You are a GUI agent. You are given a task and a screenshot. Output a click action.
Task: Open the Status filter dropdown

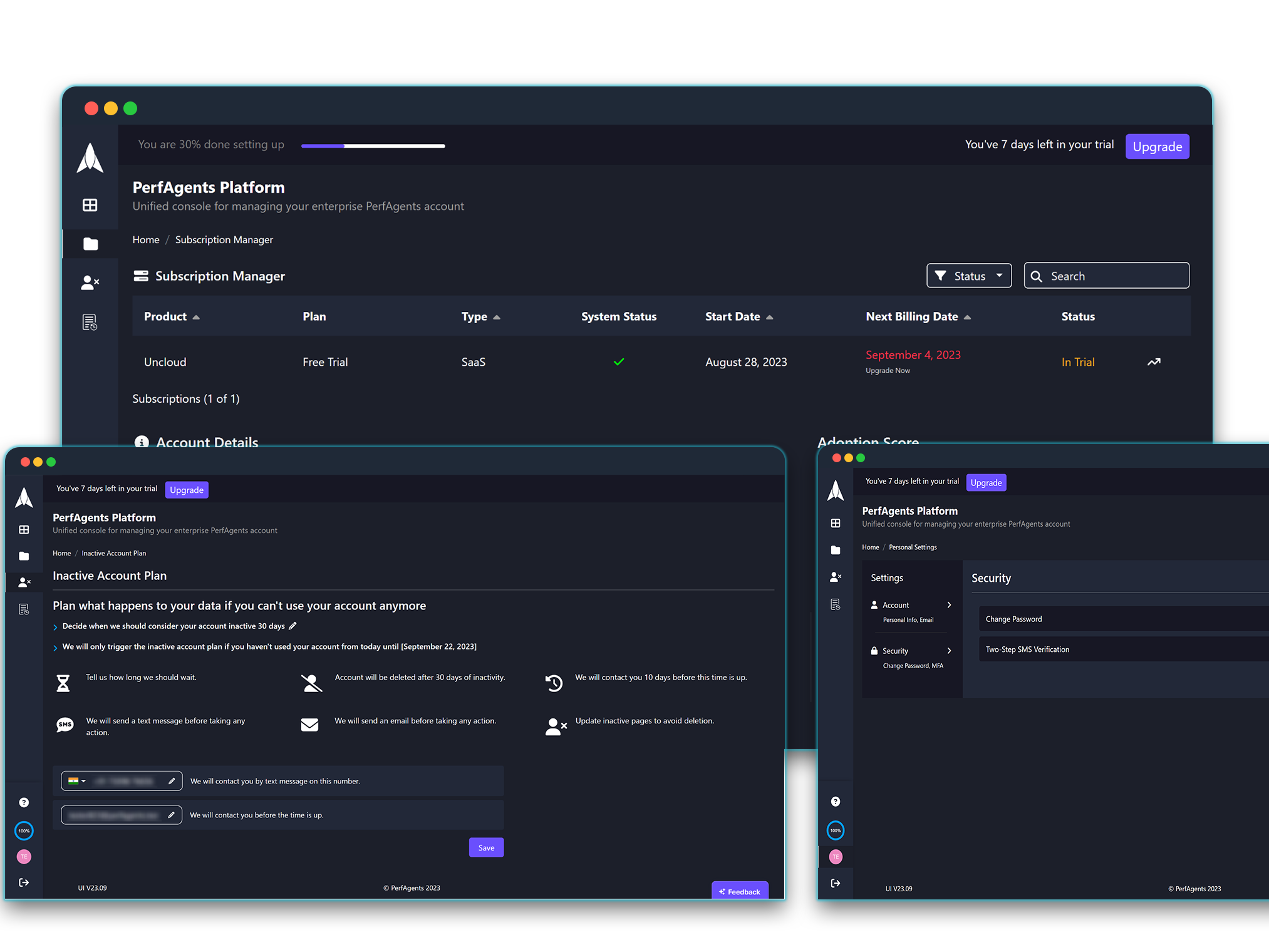pos(969,276)
